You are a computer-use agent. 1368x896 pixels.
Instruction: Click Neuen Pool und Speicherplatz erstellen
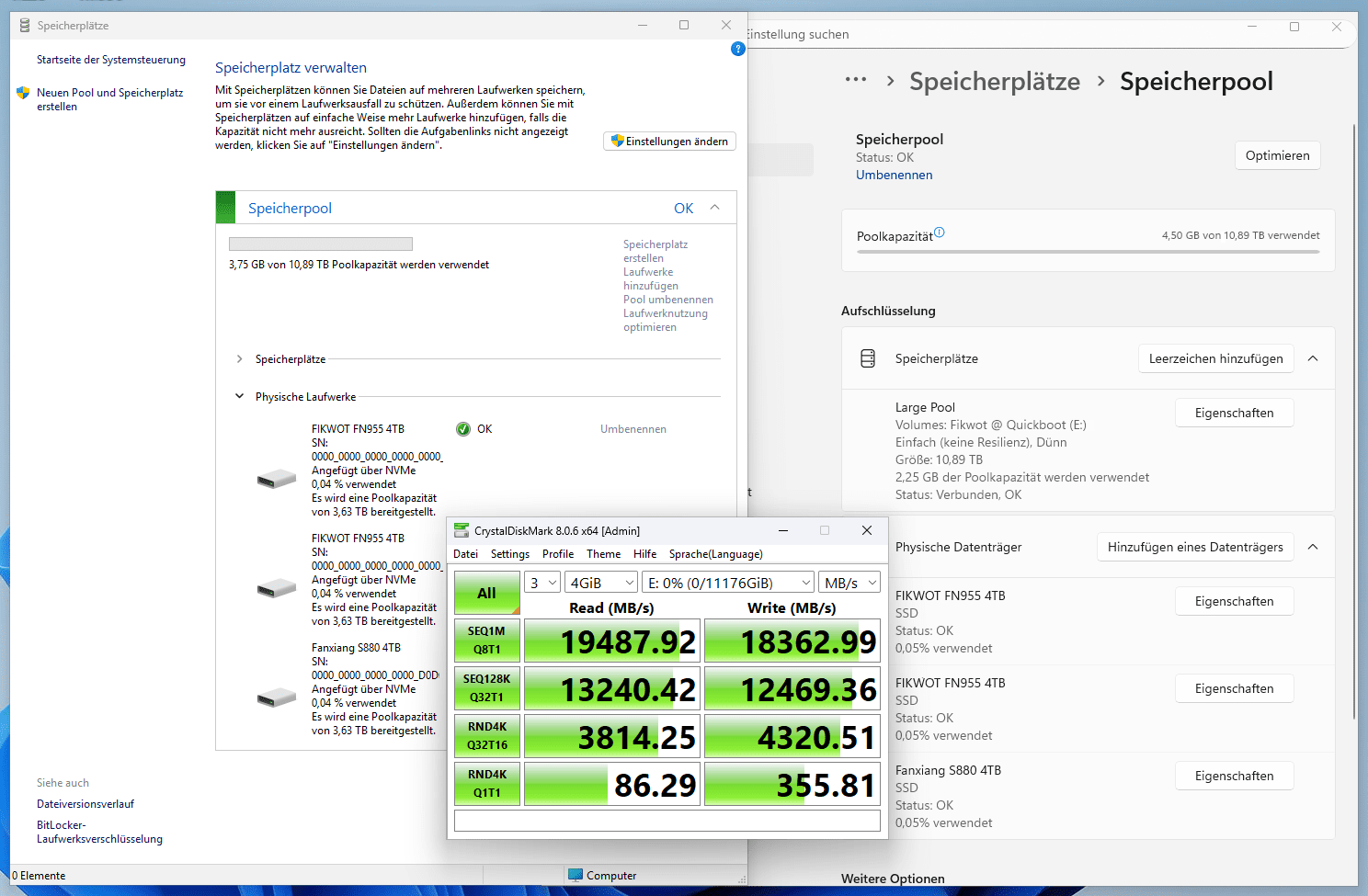pos(109,99)
